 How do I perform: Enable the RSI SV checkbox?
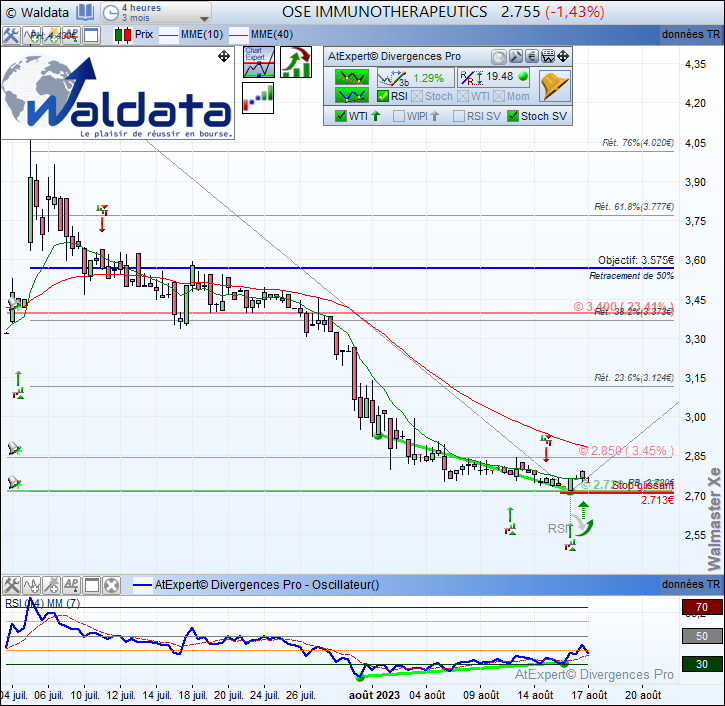[x=459, y=116]
